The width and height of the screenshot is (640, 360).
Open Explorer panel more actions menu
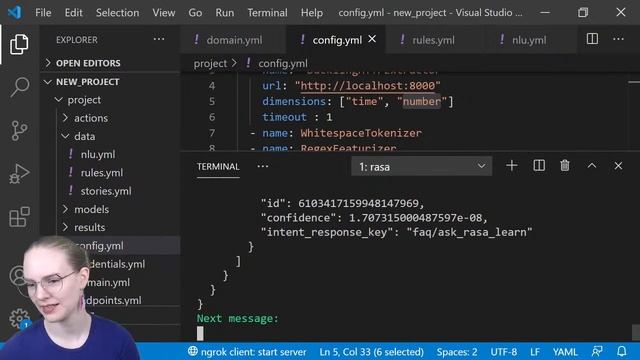coord(159,40)
